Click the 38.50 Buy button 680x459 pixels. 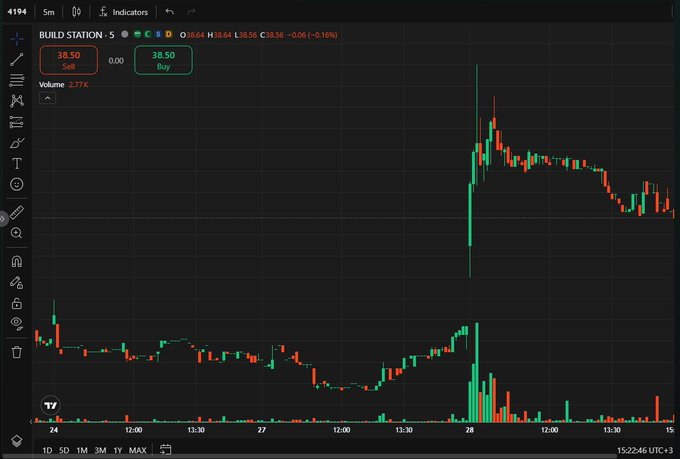click(x=163, y=60)
